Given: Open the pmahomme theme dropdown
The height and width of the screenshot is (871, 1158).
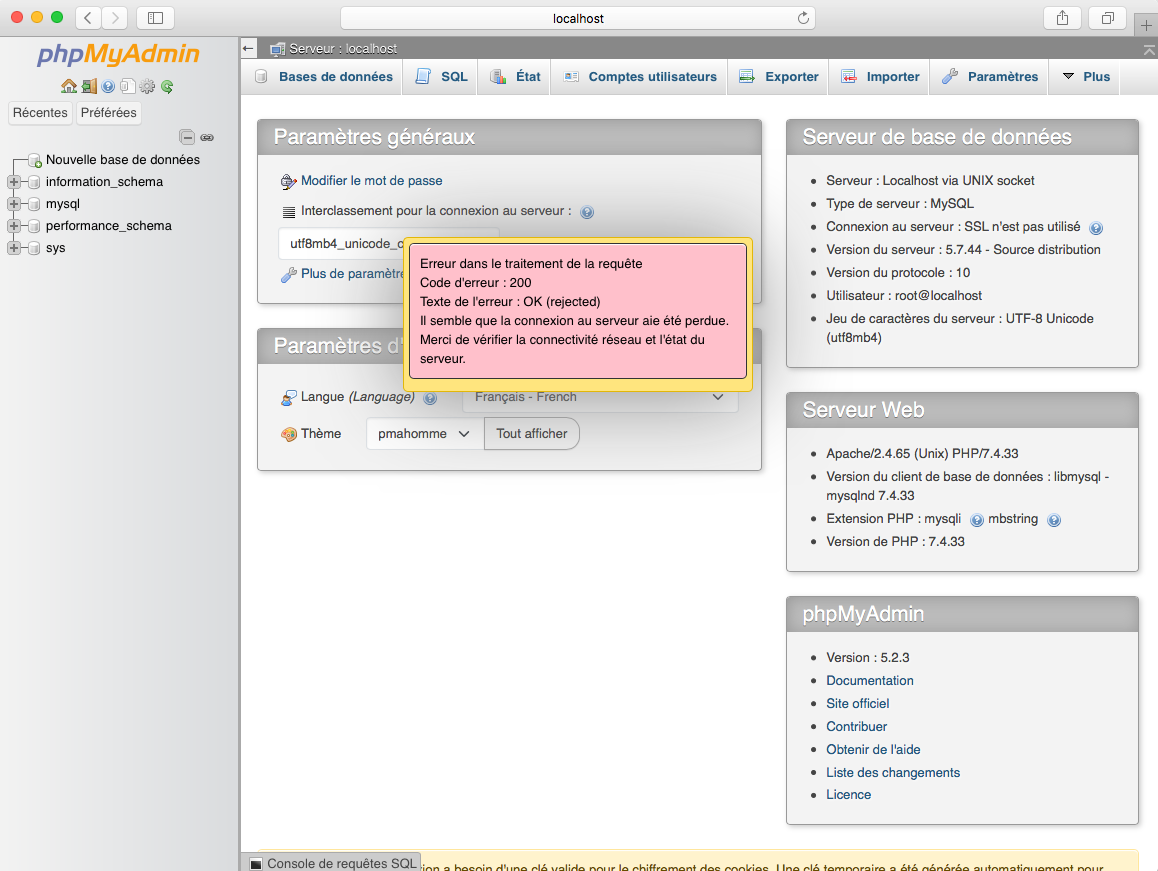Looking at the screenshot, I should pyautogui.click(x=424, y=434).
